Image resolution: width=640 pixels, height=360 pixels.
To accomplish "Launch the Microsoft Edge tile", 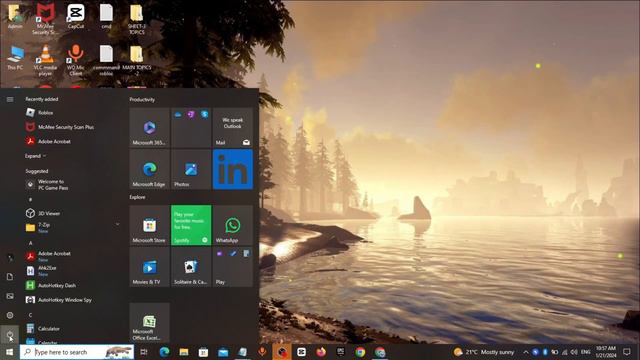I will click(149, 169).
